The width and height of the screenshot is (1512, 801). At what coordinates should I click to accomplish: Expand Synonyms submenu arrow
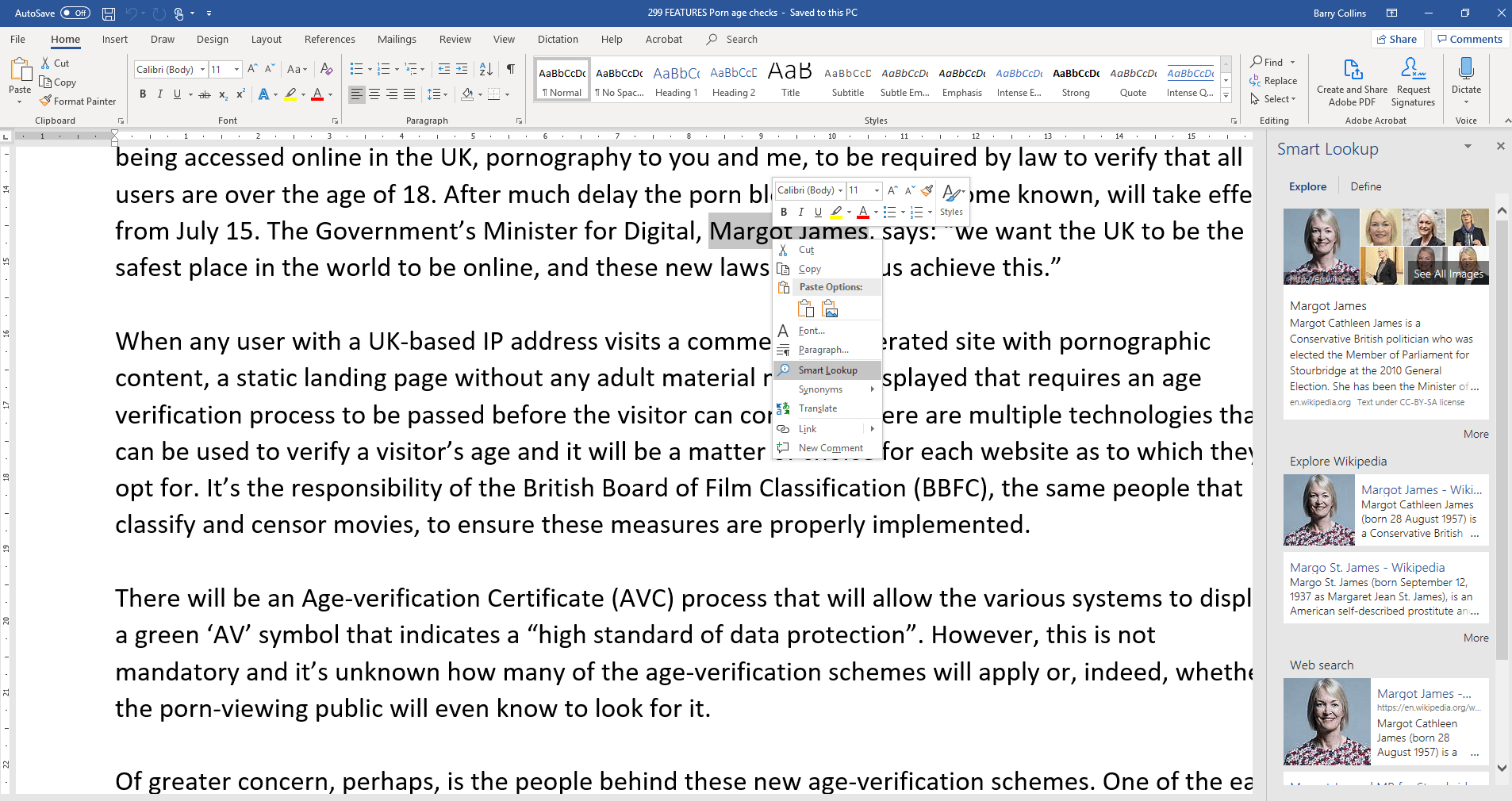point(872,389)
